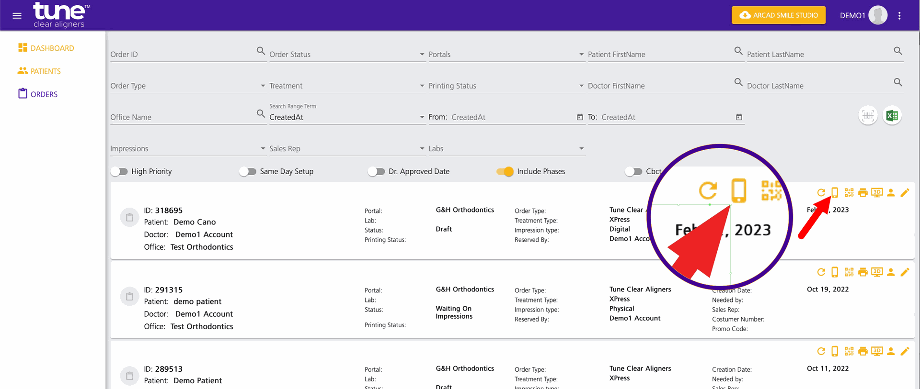Enable the High Priority toggle
This screenshot has width=920, height=389.
click(119, 171)
